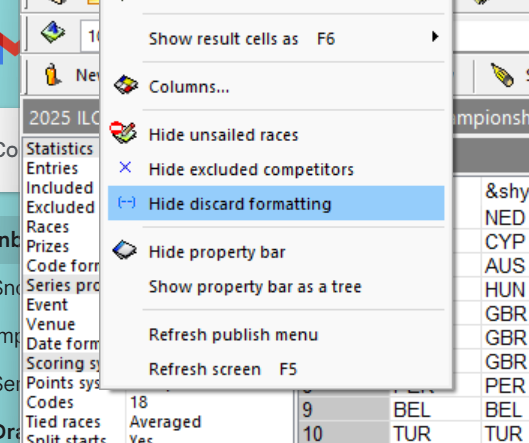The height and width of the screenshot is (443, 529).
Task: Click the Hide unsailed races icon
Action: tap(123, 132)
